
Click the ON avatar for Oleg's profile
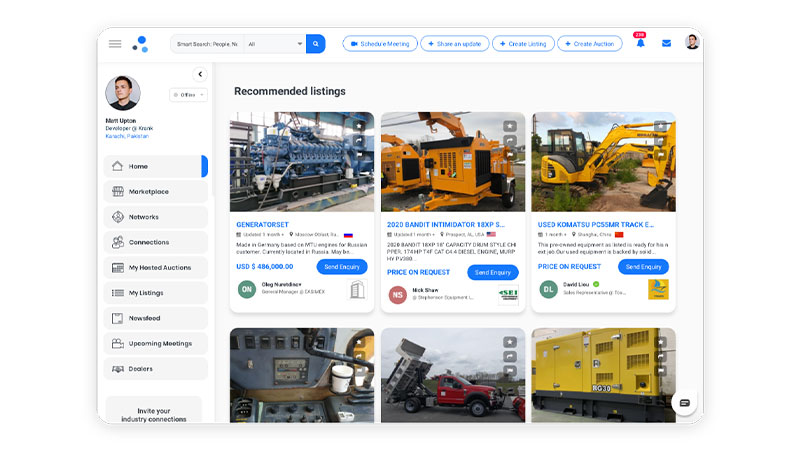[247, 289]
